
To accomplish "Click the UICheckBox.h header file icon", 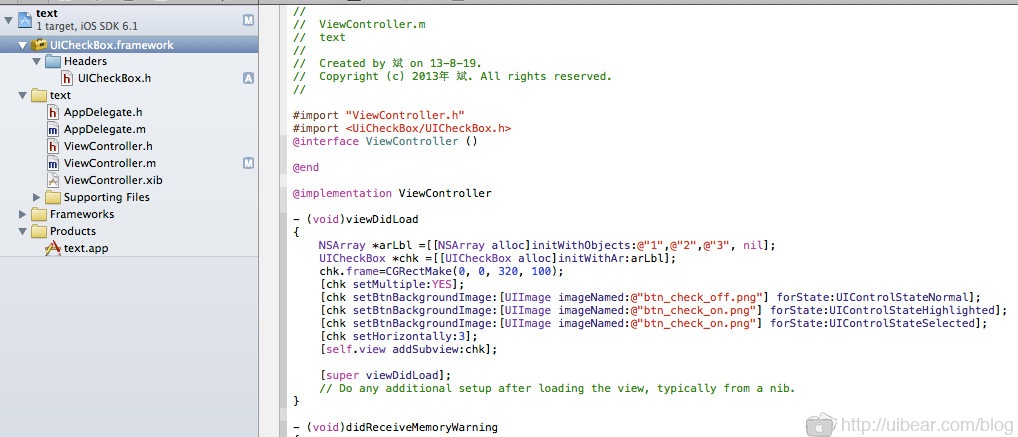I will 67,78.
